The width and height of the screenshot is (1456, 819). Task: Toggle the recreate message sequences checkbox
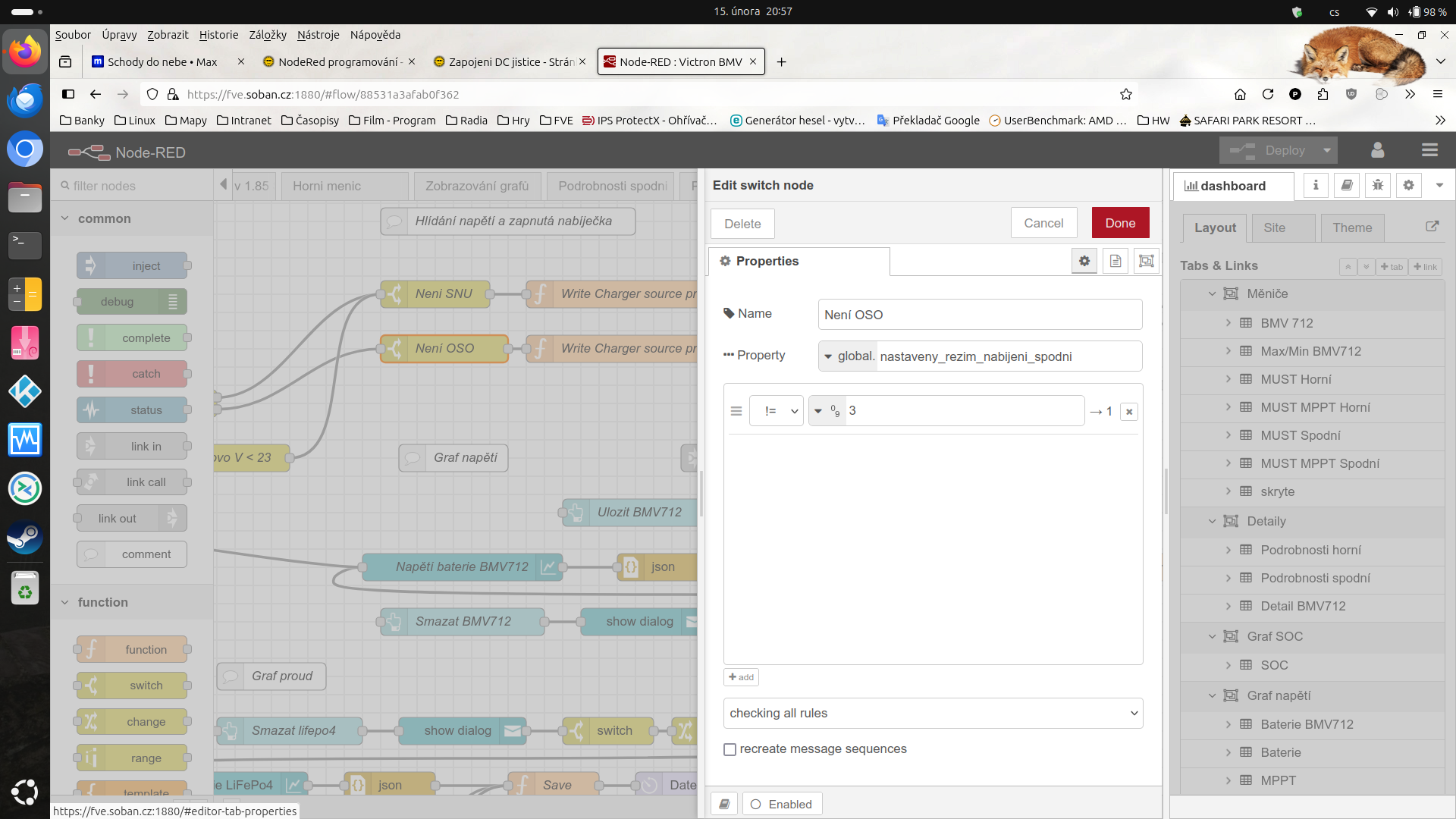pyautogui.click(x=730, y=749)
